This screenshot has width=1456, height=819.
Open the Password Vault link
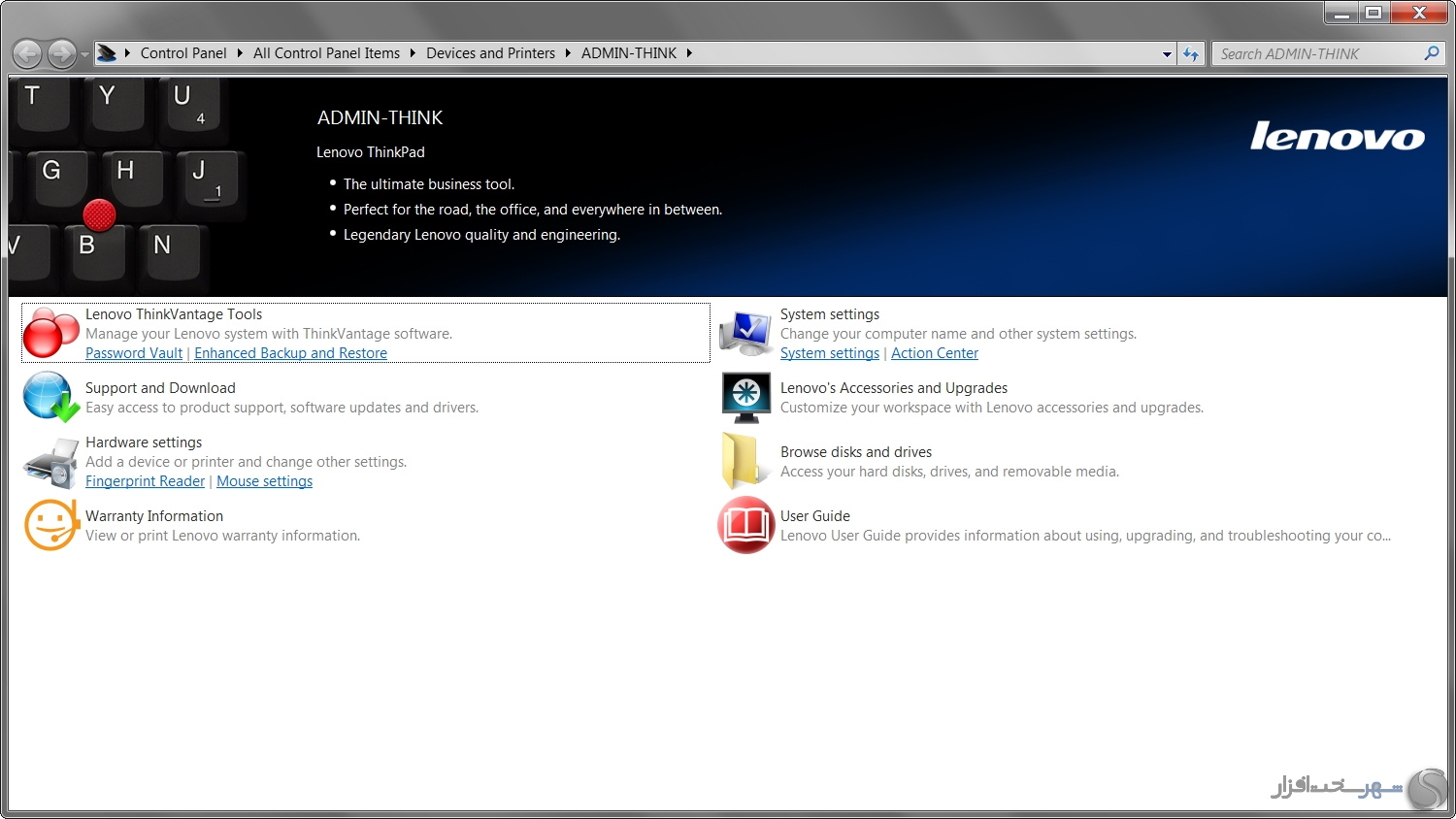pos(134,353)
